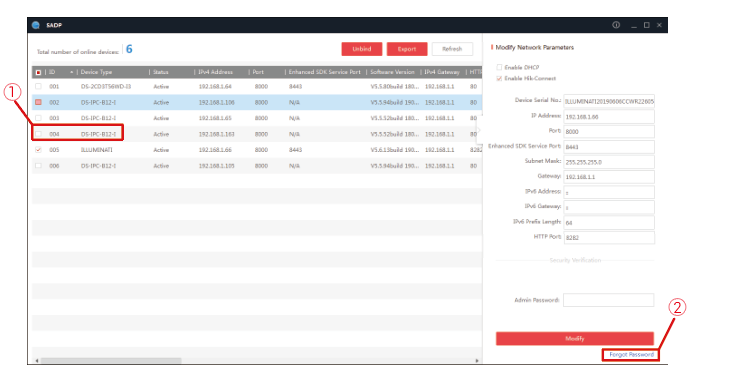Click the scrollbar left arrow
Screen dimensions: 749x391
click(x=37, y=361)
